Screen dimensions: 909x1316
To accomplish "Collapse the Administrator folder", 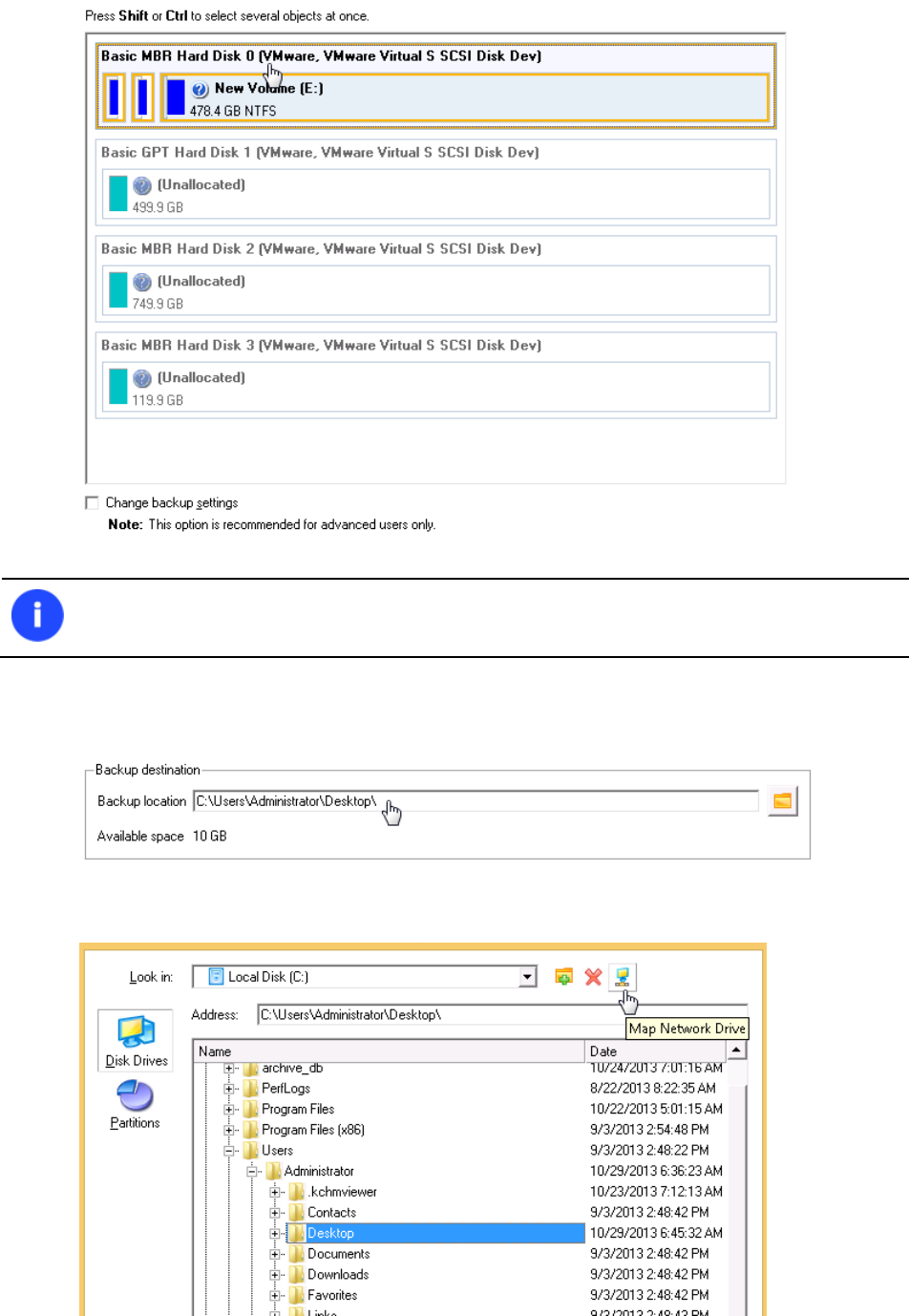I will tap(252, 1172).
